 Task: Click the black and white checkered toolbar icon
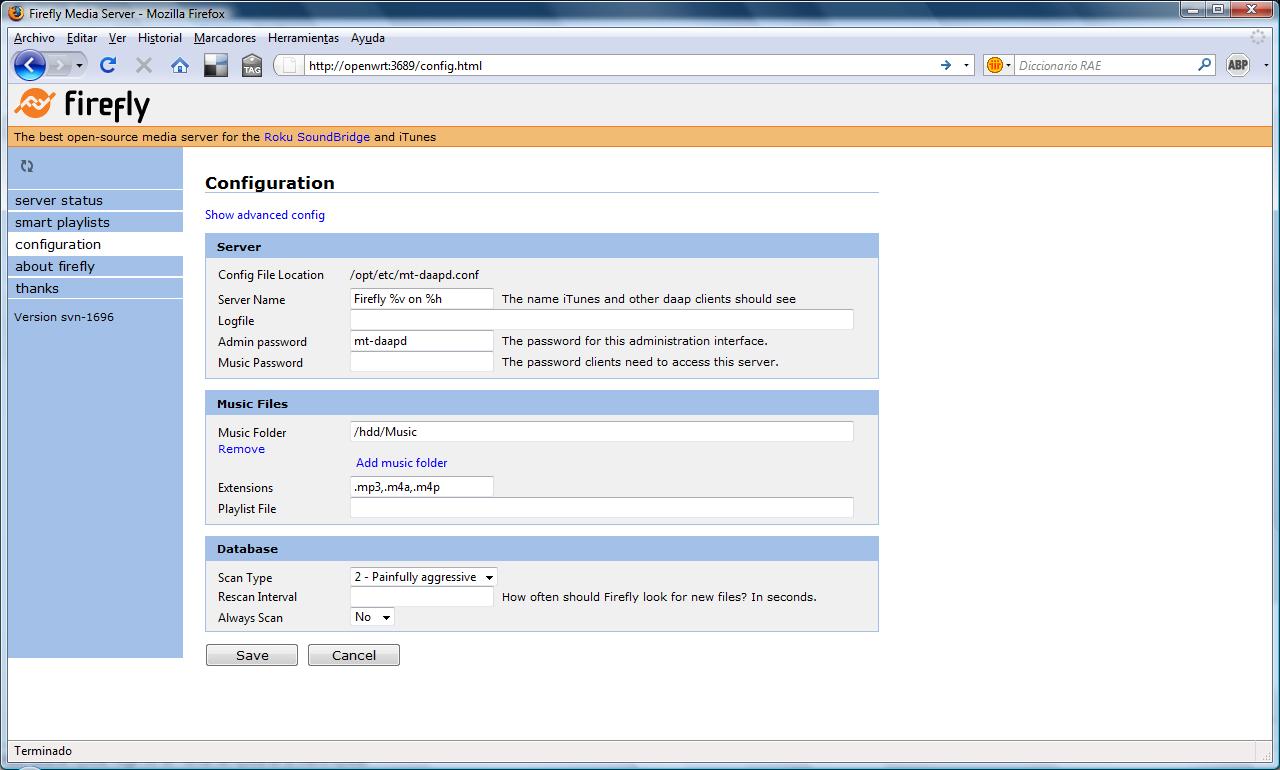click(x=216, y=65)
